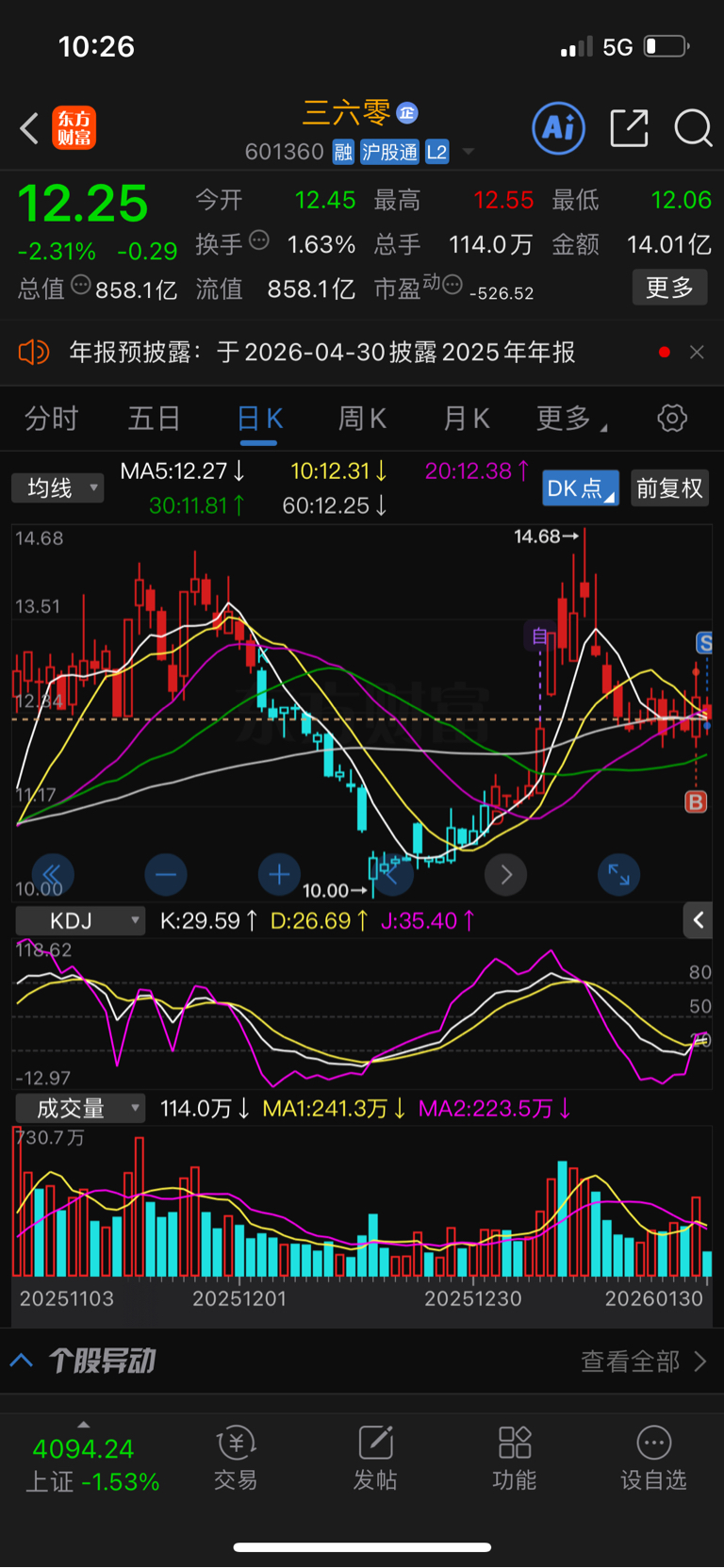The height and width of the screenshot is (1568, 724).
Task: Tap the 自 marker on chart
Action: coord(540,636)
